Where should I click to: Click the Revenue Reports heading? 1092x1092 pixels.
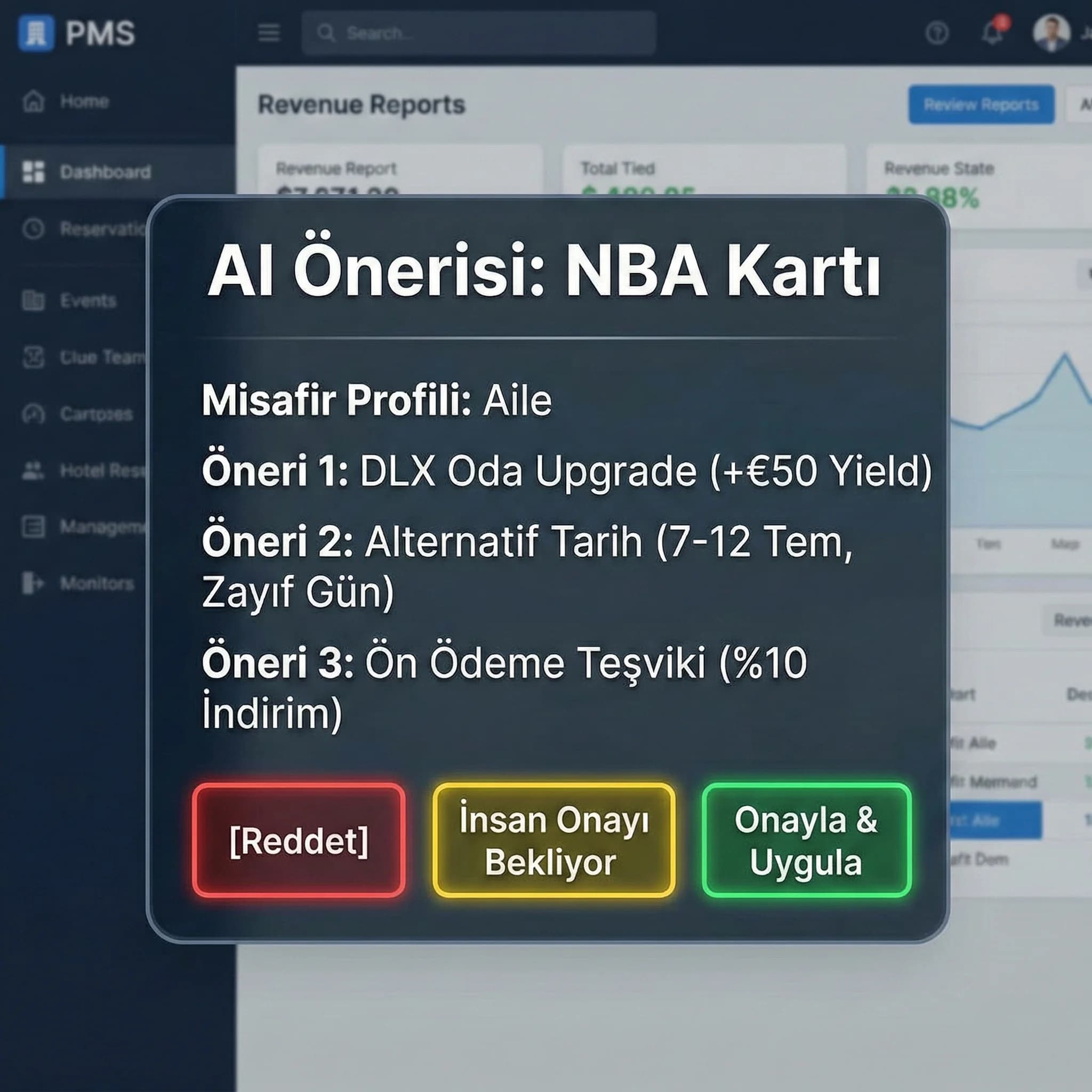click(x=362, y=105)
